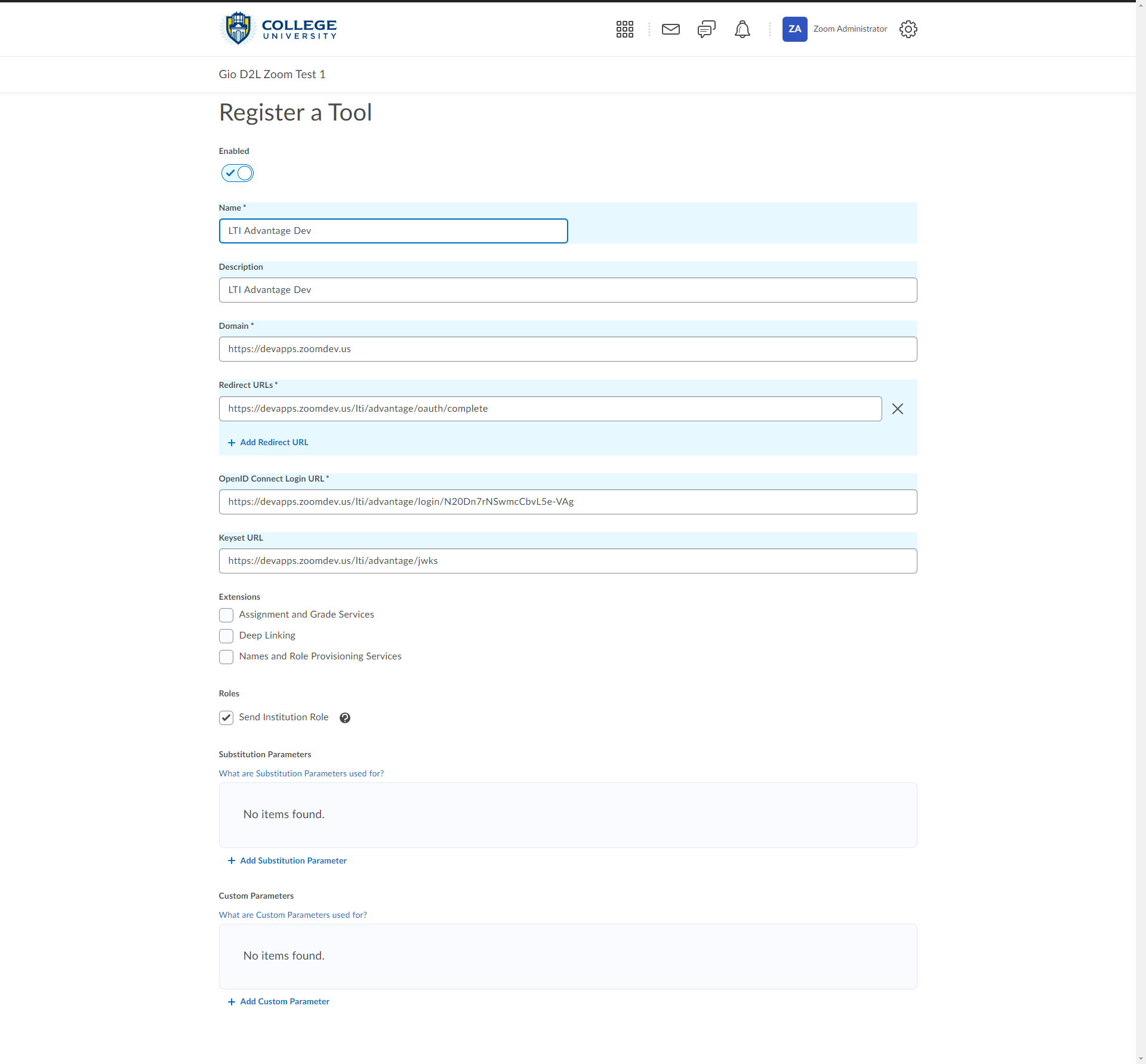Screen dimensions: 1146x1064
Task: Click the Extensions section label
Action: click(239, 597)
